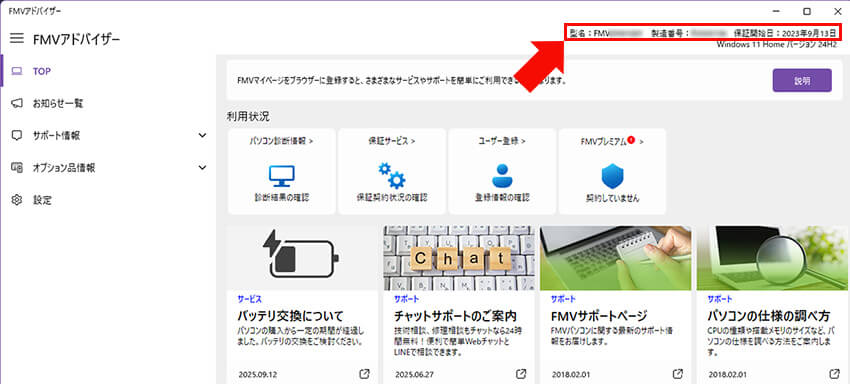Expand the オプション品情報 chevron

(202, 168)
